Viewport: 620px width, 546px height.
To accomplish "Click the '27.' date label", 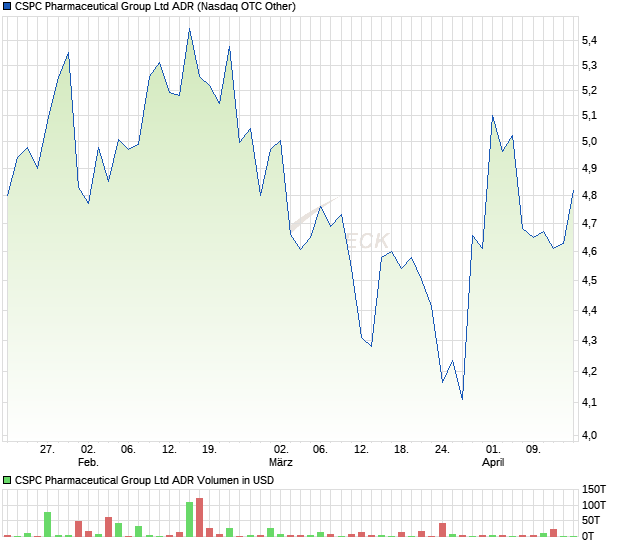I will pyautogui.click(x=47, y=450).
